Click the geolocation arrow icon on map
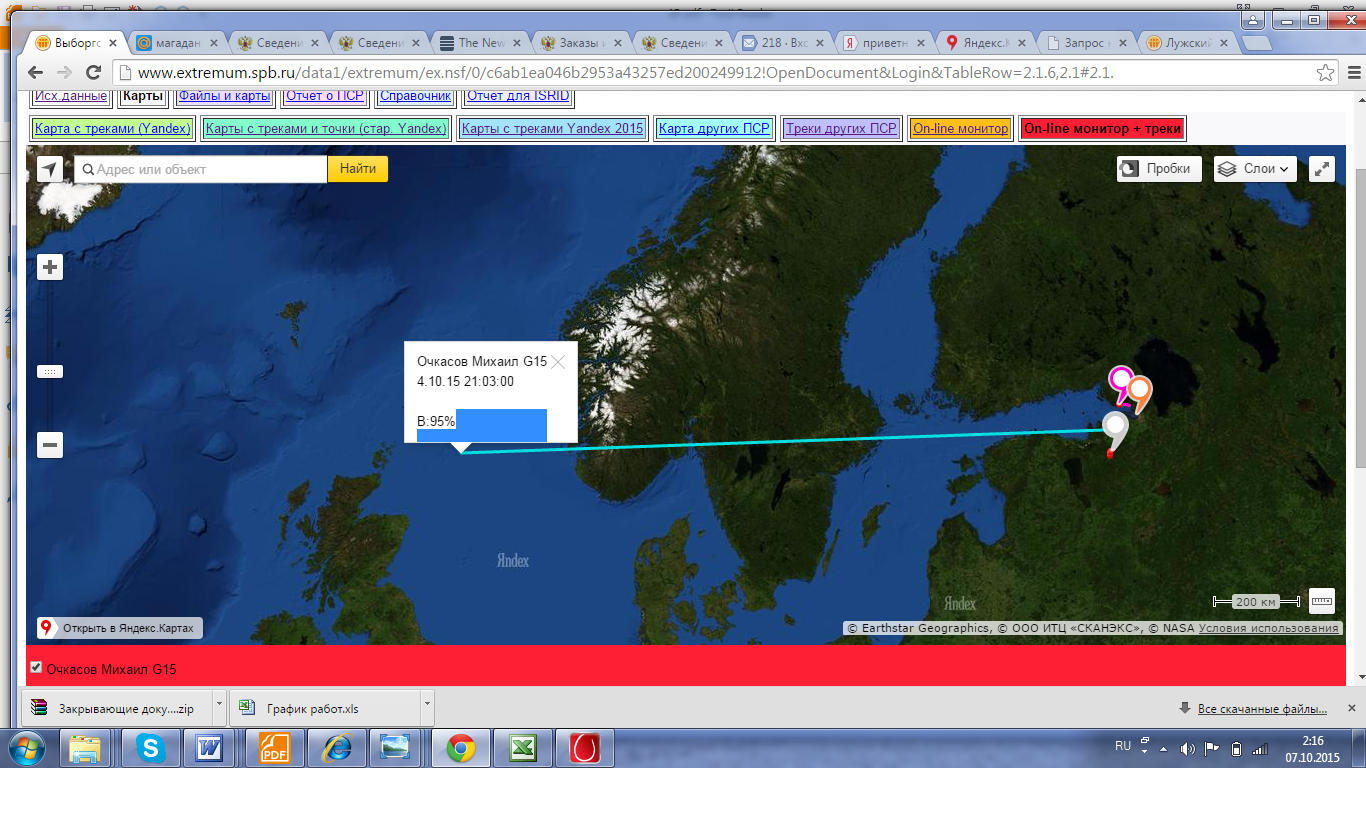The width and height of the screenshot is (1366, 821). click(50, 169)
